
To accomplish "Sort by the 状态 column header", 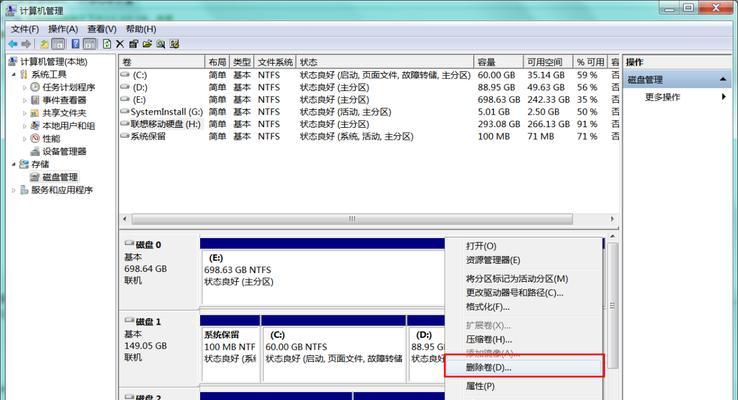I will coord(385,62).
